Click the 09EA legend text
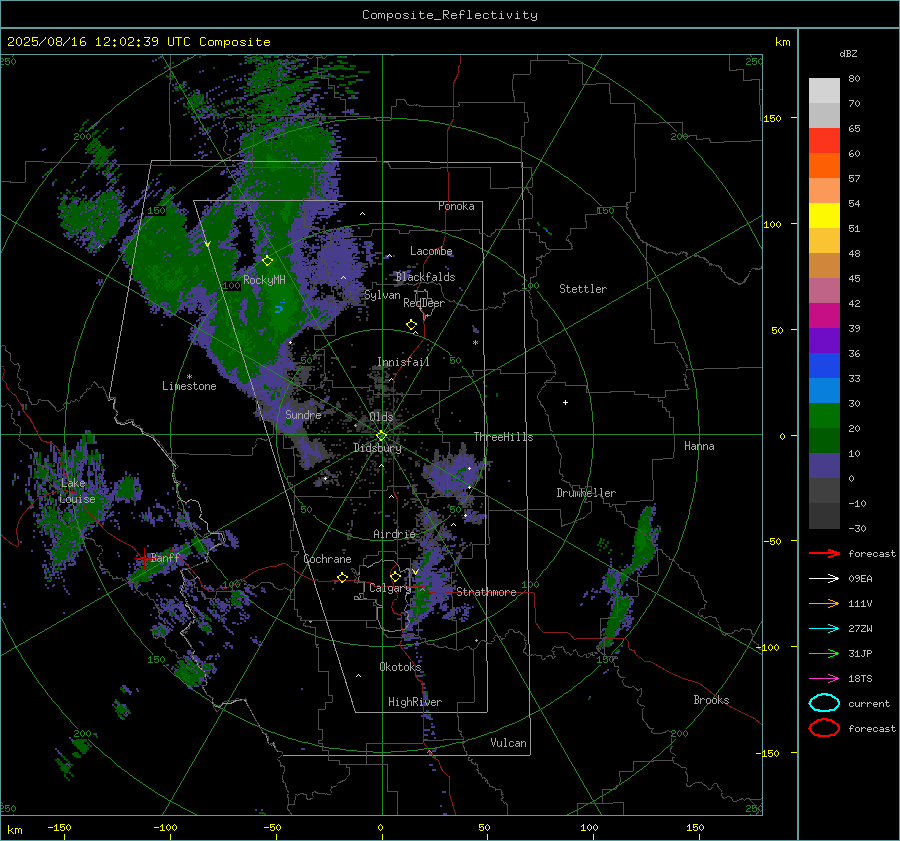The width and height of the screenshot is (900, 841). 860,579
